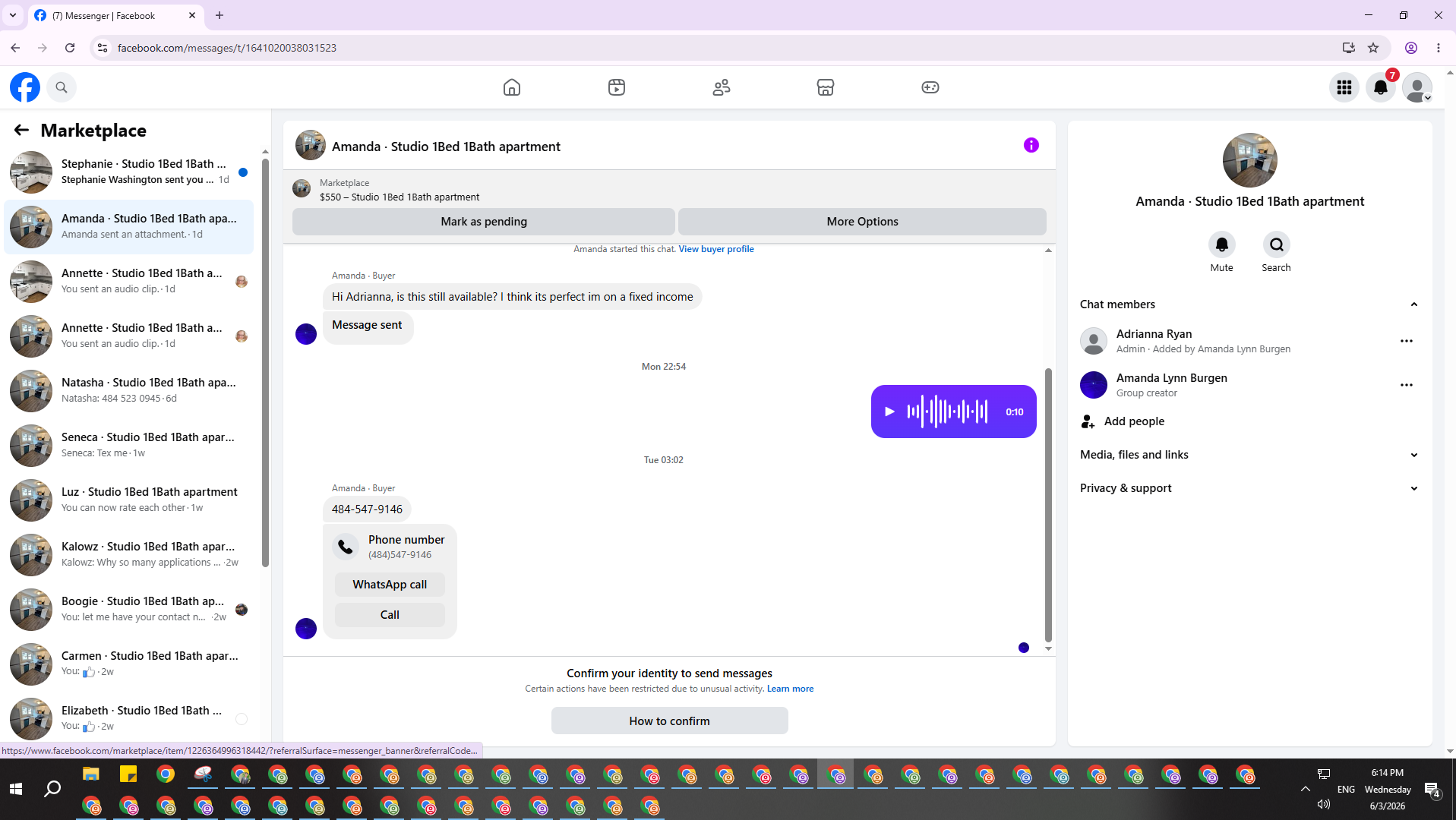The height and width of the screenshot is (820, 1456).
Task: Open notifications bell with 7 badge
Action: click(1381, 87)
